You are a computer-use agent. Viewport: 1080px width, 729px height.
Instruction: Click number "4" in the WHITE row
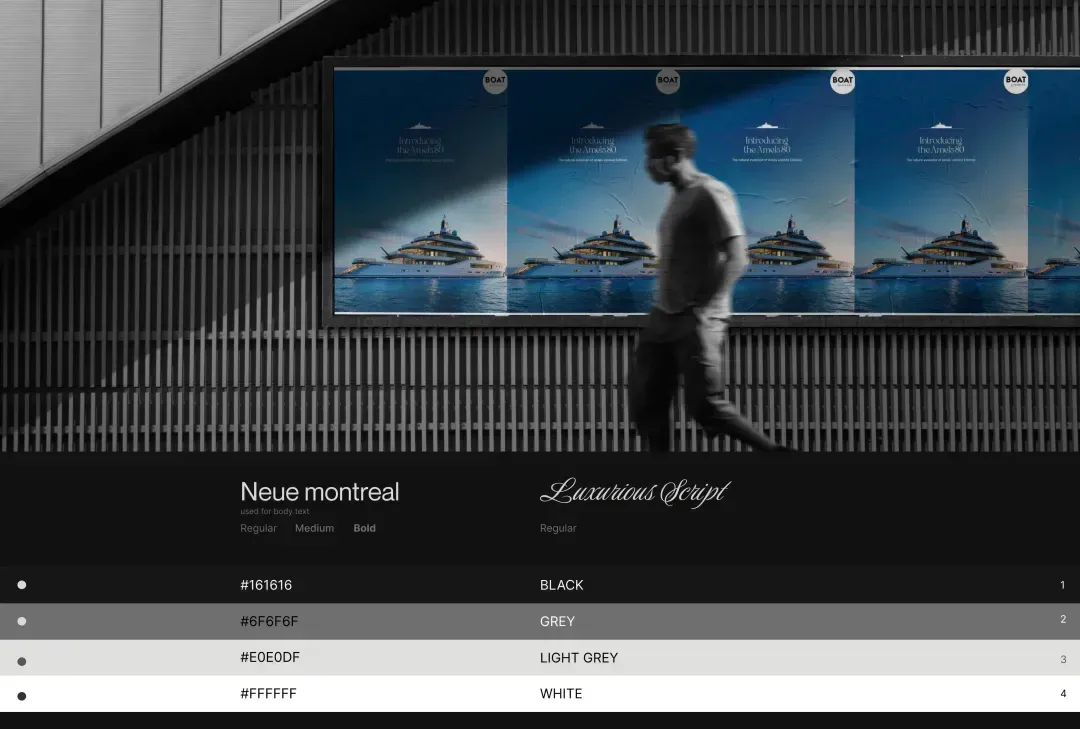[x=1063, y=694]
